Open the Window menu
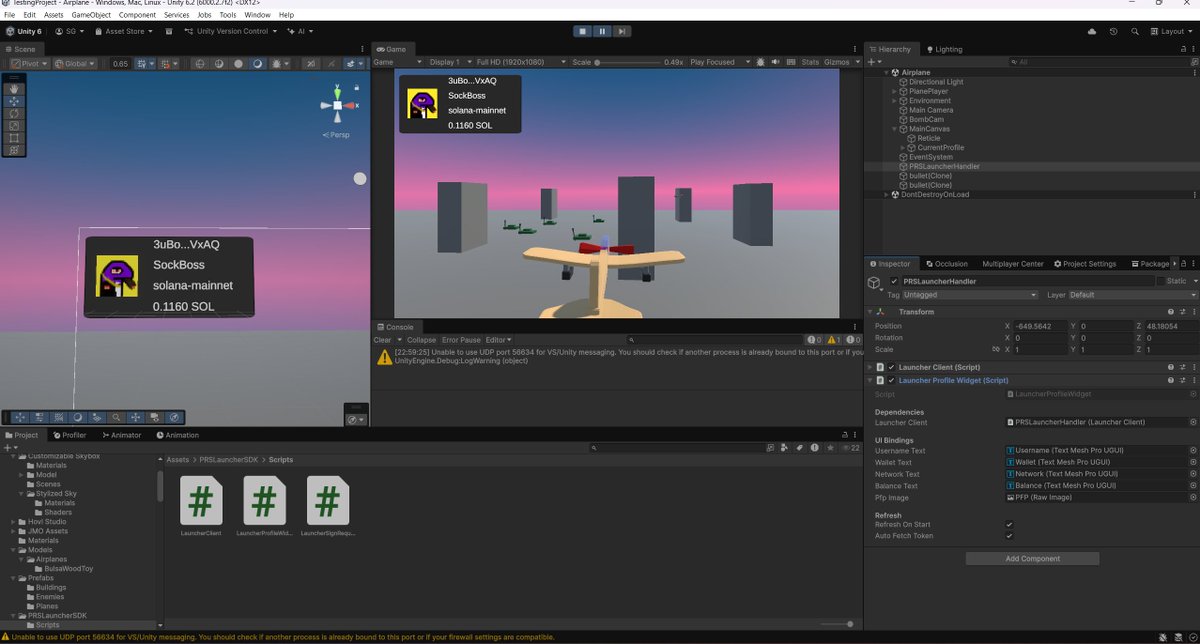 coord(257,15)
